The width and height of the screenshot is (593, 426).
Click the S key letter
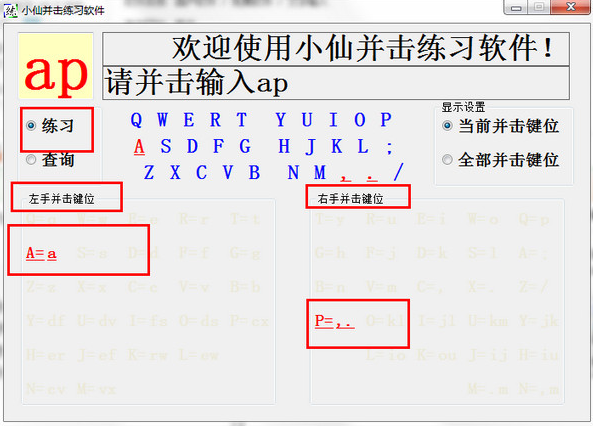pyautogui.click(x=166, y=146)
